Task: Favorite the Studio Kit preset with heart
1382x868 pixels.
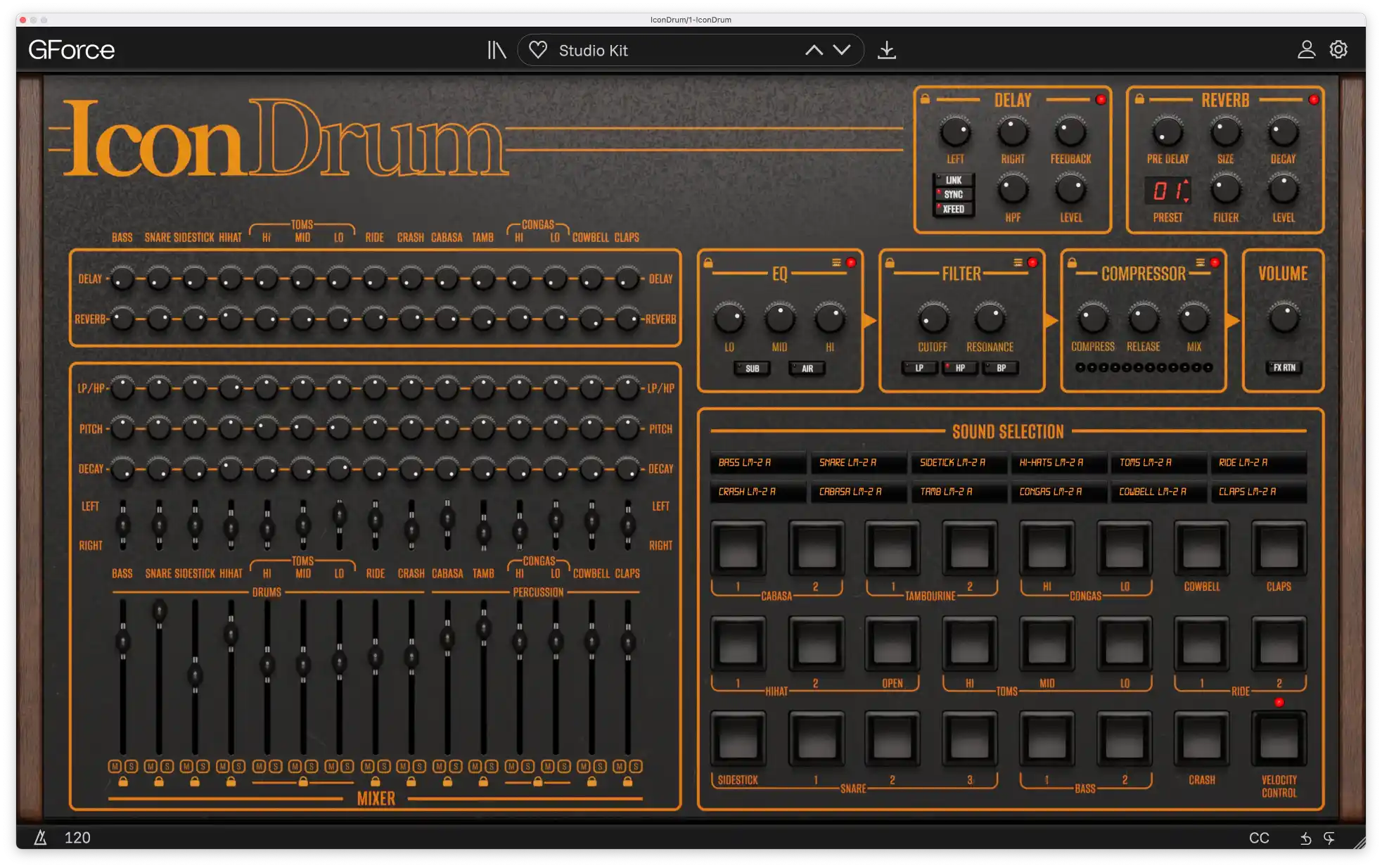Action: click(538, 50)
